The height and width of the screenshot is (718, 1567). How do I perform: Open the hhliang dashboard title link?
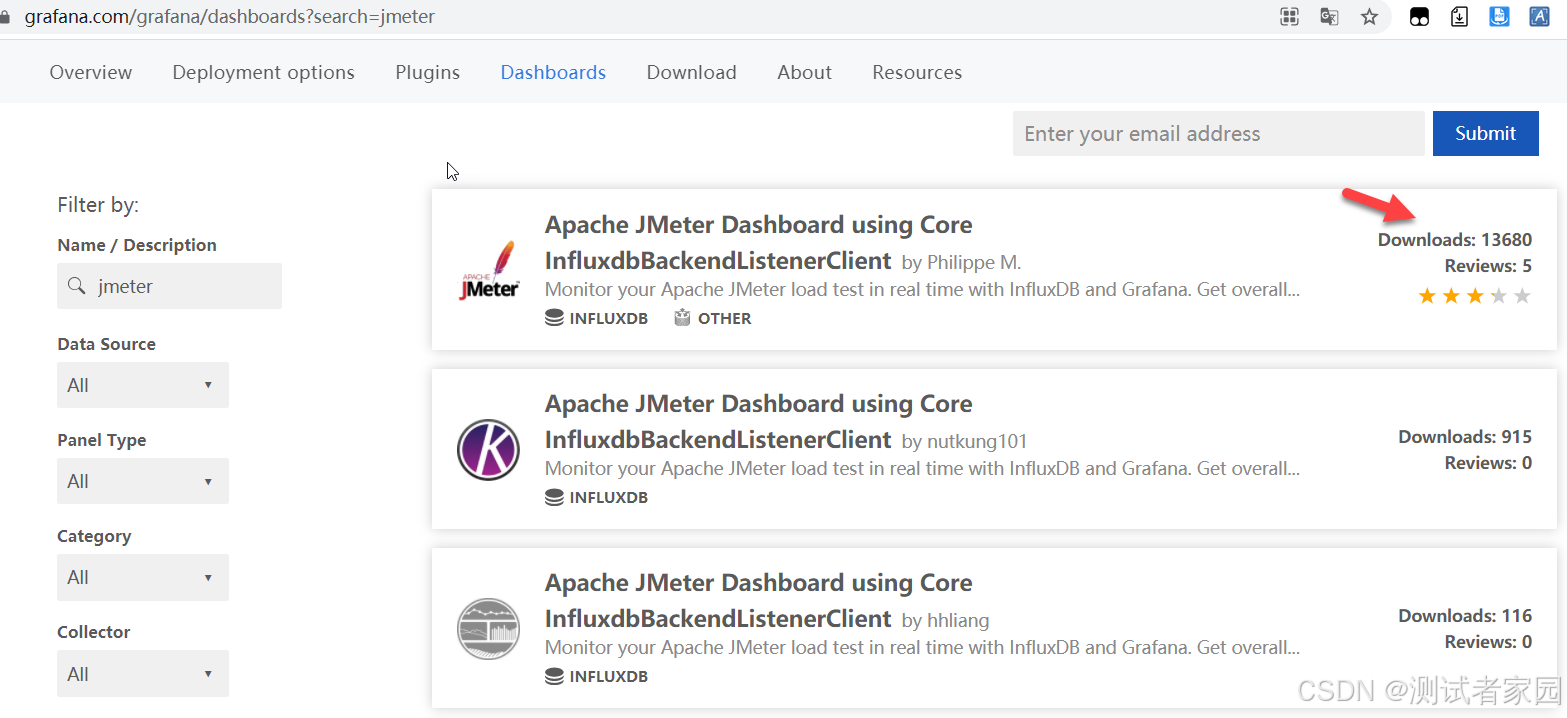coord(759,601)
